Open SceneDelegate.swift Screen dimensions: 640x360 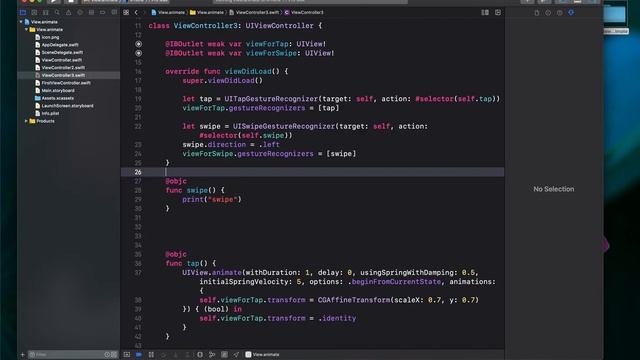(59, 52)
